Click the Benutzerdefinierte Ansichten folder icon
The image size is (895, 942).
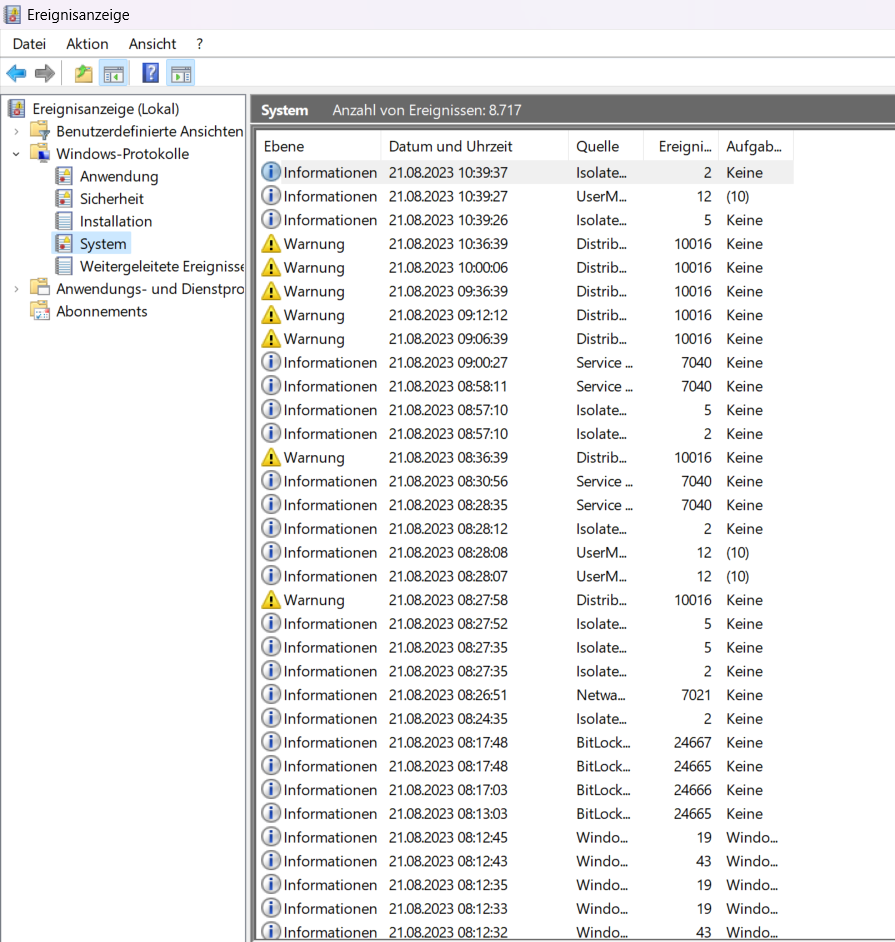coord(40,130)
